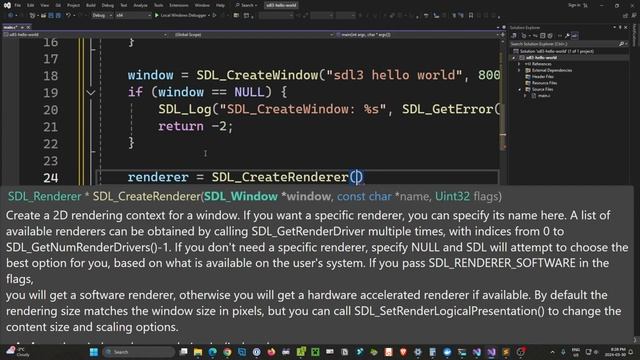Click Solution Explorer properties wrench icon
Viewport: 640px width, 360px height.
click(567, 36)
